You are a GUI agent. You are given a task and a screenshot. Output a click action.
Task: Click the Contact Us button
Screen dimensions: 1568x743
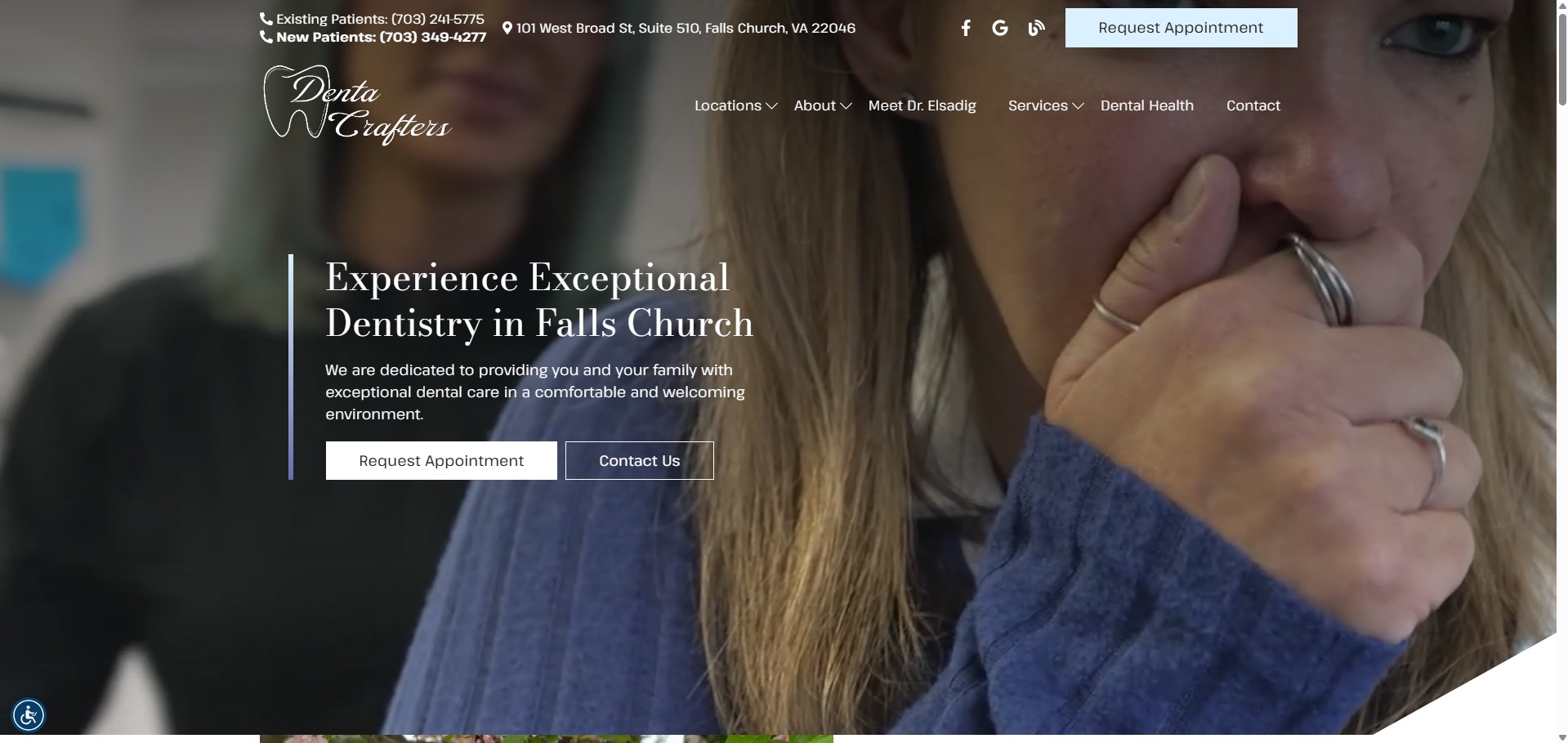pos(639,461)
